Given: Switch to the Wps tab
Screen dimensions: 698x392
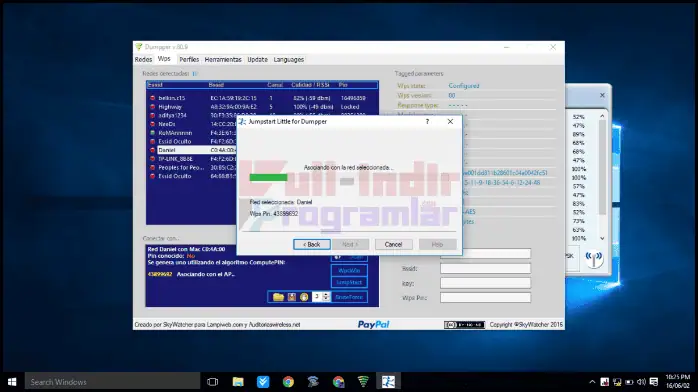Looking at the screenshot, I should tap(164, 59).
